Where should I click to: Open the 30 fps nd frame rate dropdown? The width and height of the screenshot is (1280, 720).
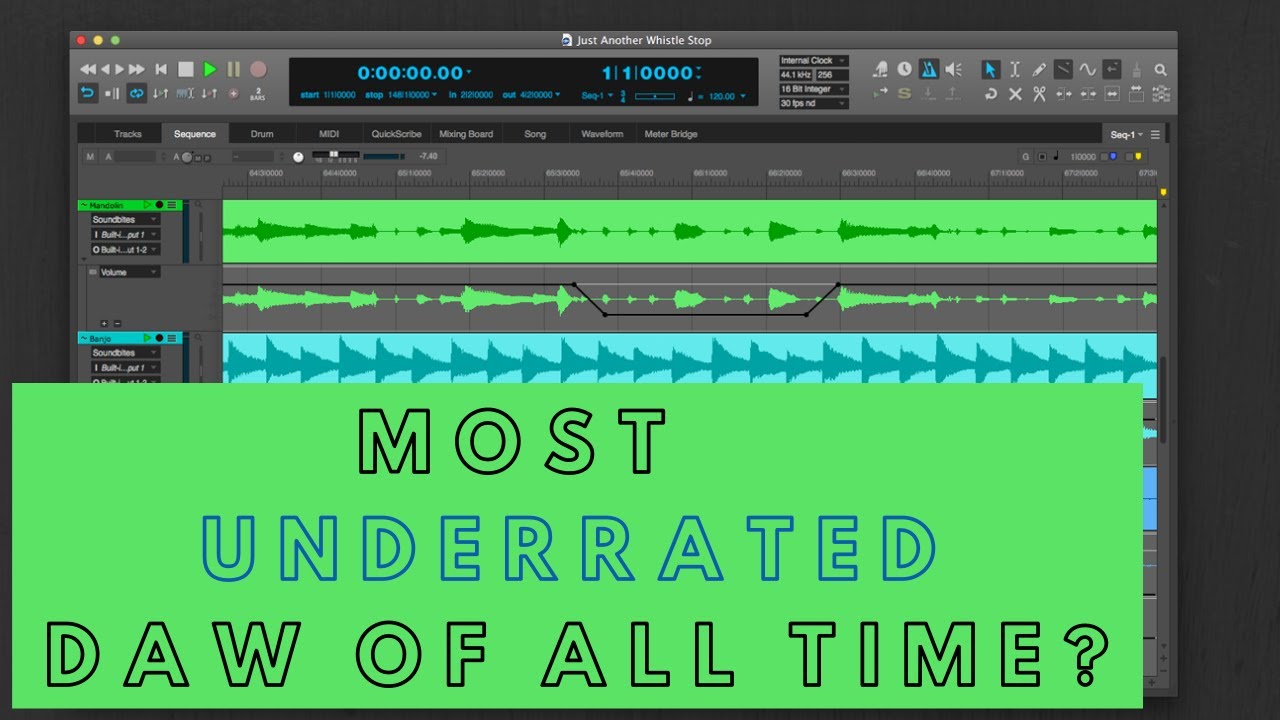coord(814,103)
